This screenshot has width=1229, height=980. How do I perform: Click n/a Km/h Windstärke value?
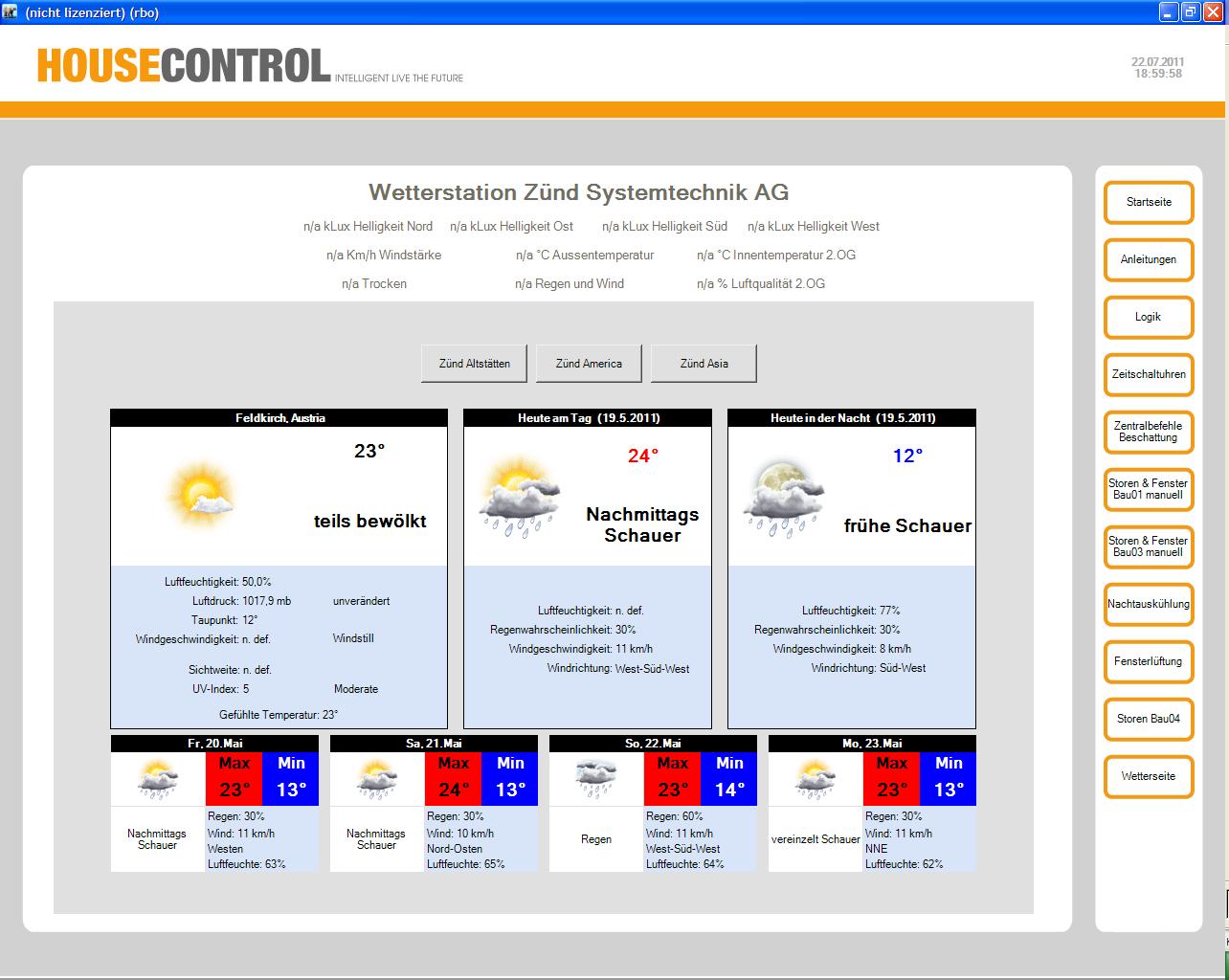coord(384,256)
